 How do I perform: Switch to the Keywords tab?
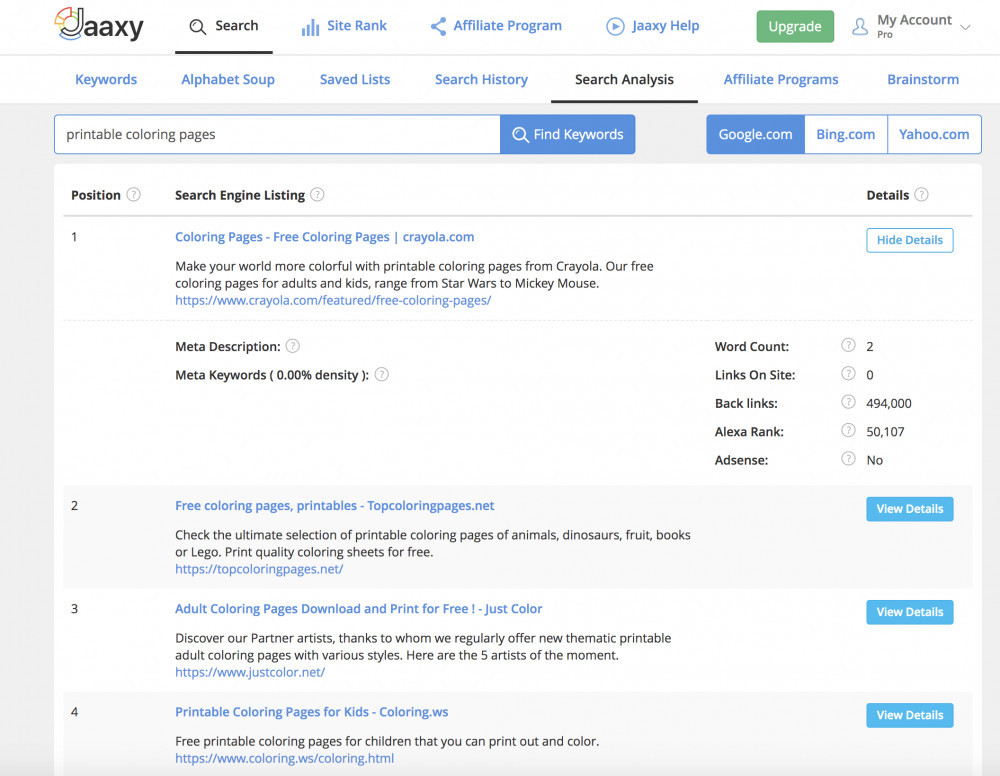(106, 80)
